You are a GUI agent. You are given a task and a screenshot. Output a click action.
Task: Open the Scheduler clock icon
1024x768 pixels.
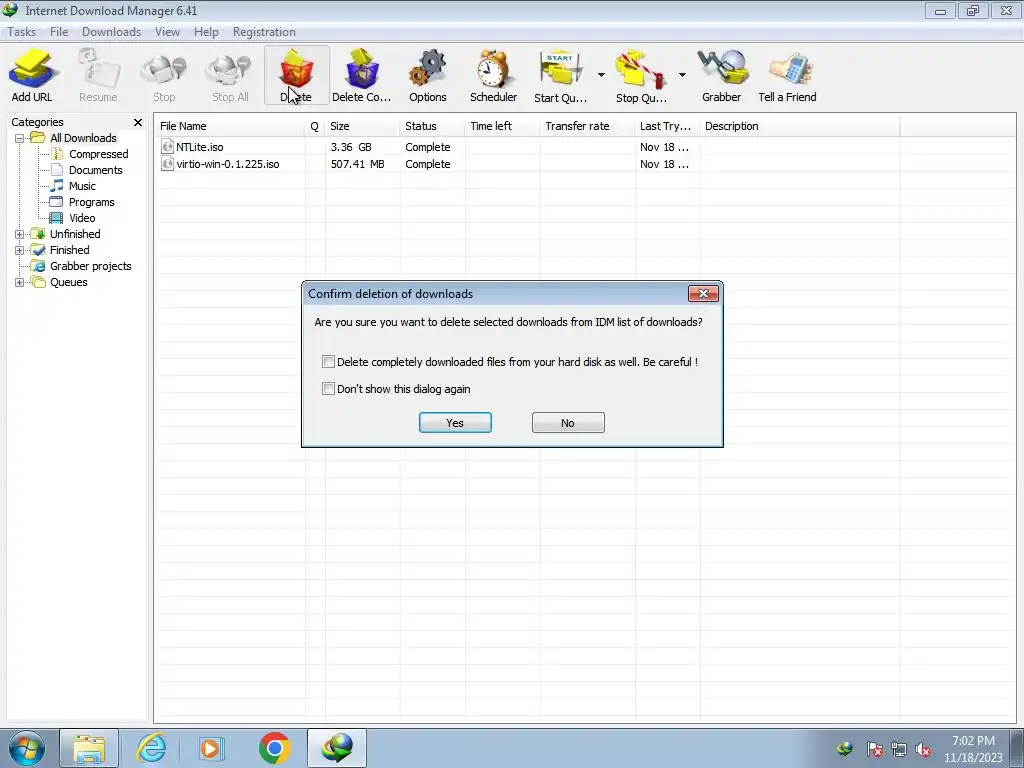[x=493, y=75]
